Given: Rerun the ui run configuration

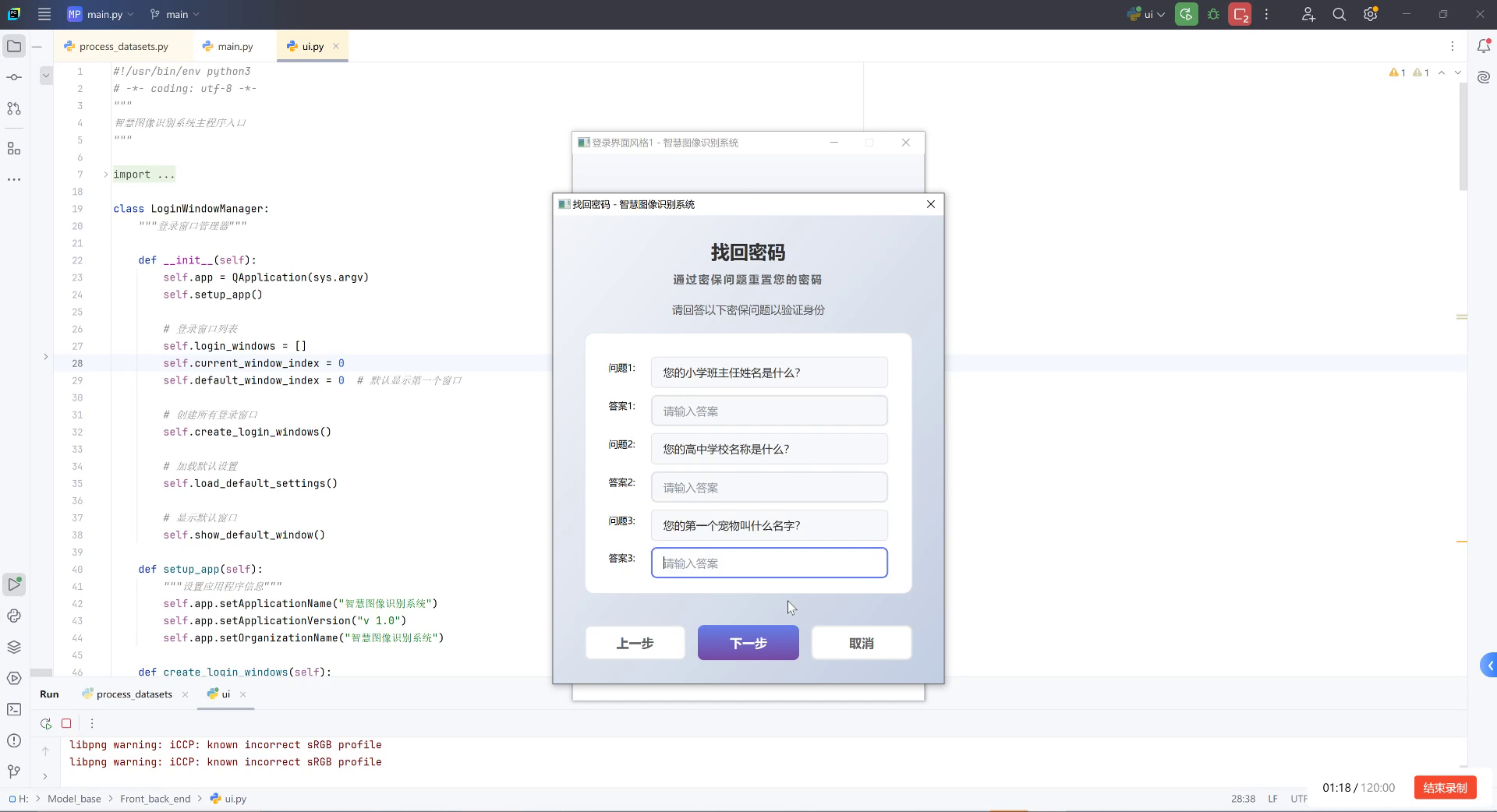Looking at the screenshot, I should point(1187,14).
